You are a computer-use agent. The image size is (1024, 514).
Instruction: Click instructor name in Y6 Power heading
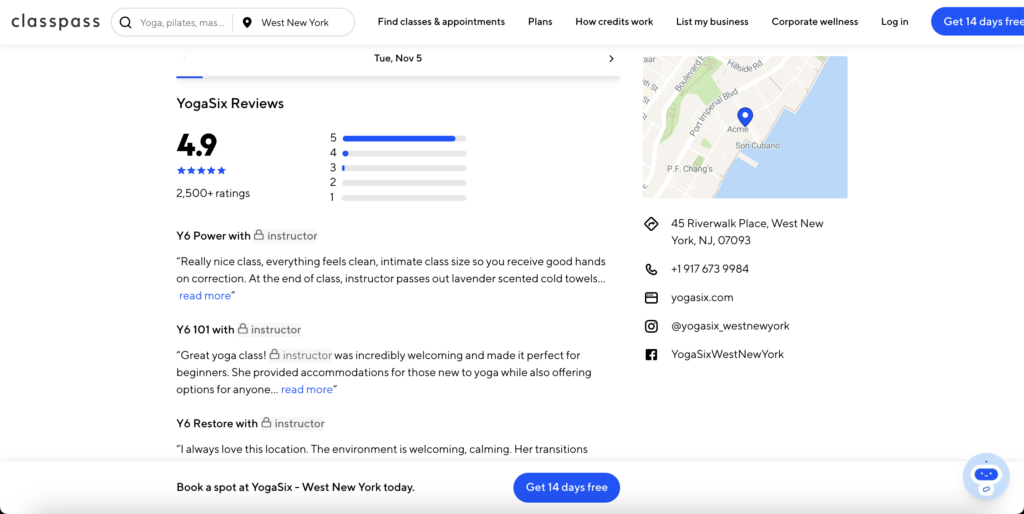pyautogui.click(x=292, y=236)
